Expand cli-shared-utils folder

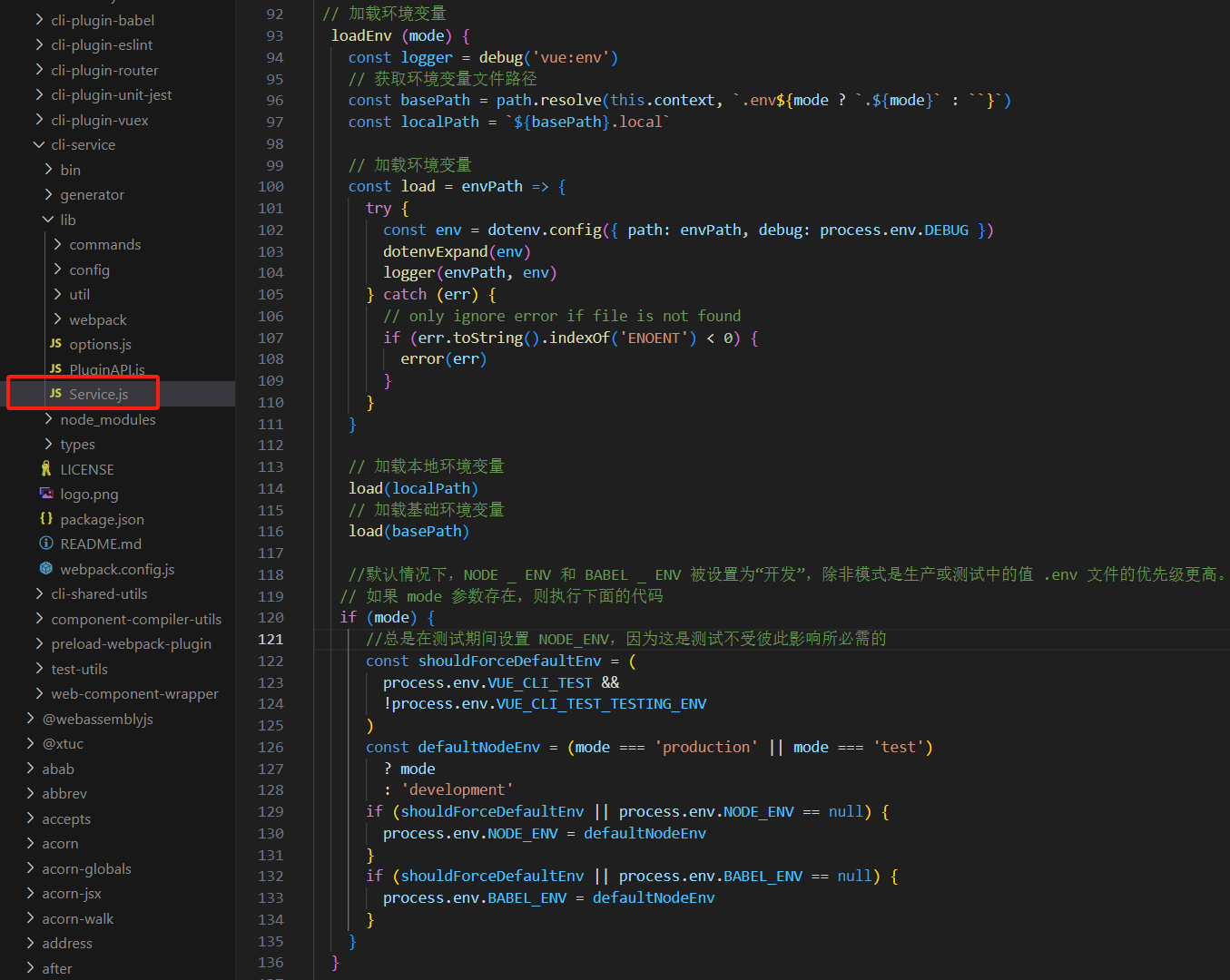[x=39, y=593]
